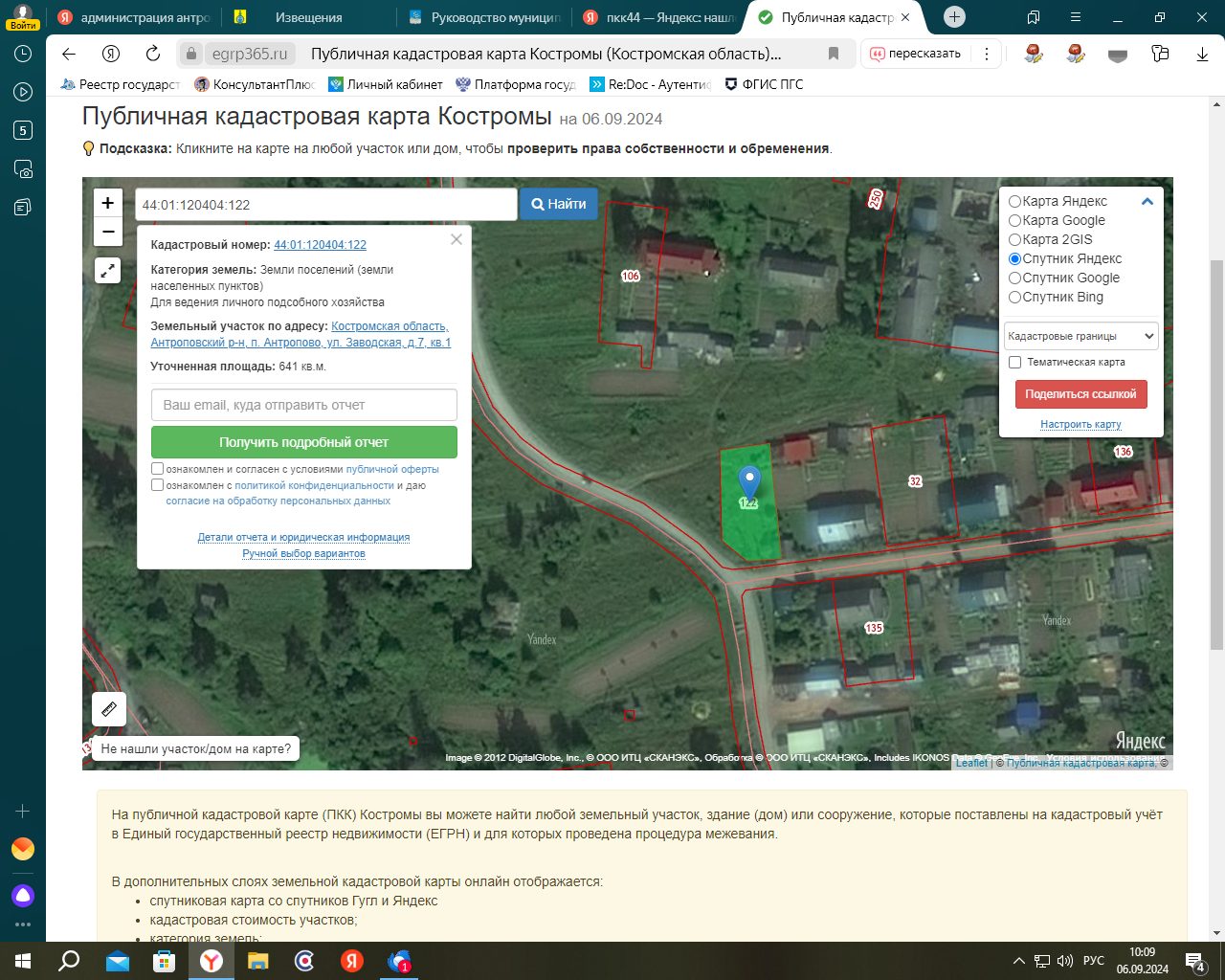Open Alice assistant in browser sidebar

coord(23,896)
